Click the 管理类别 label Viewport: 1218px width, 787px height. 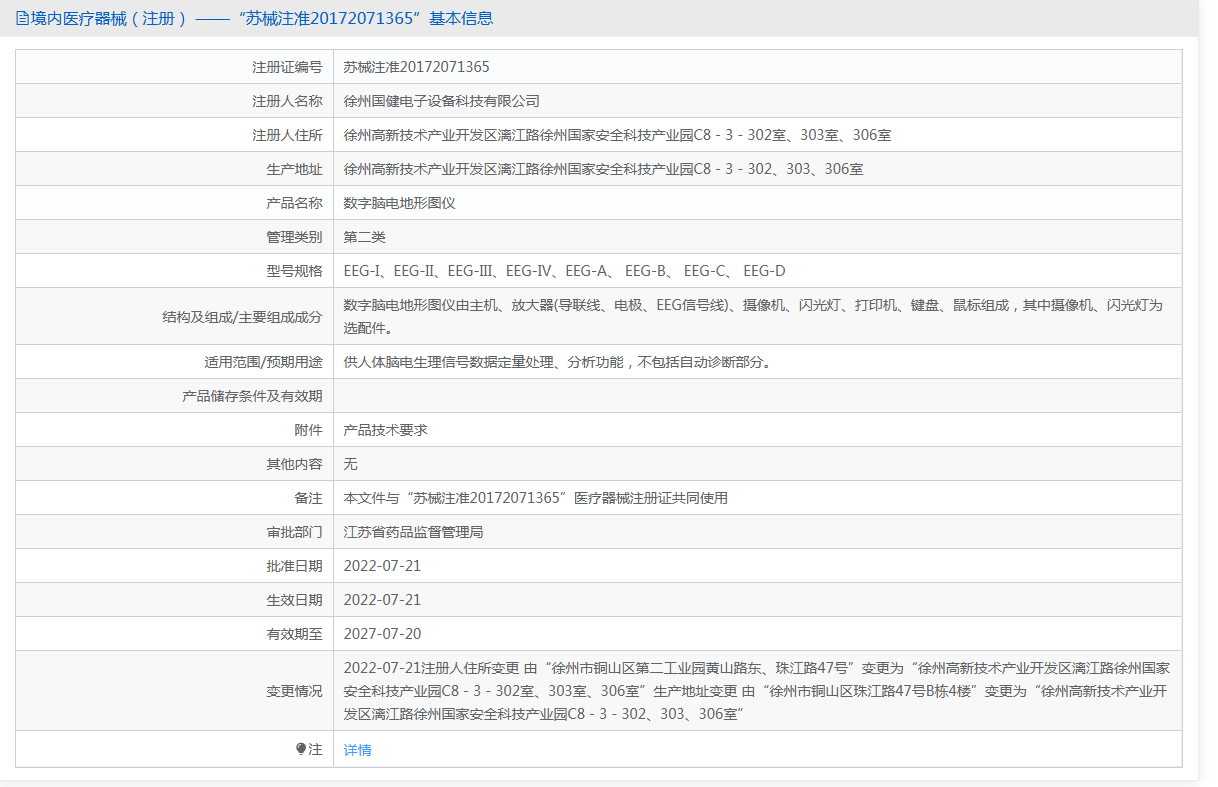tap(294, 237)
